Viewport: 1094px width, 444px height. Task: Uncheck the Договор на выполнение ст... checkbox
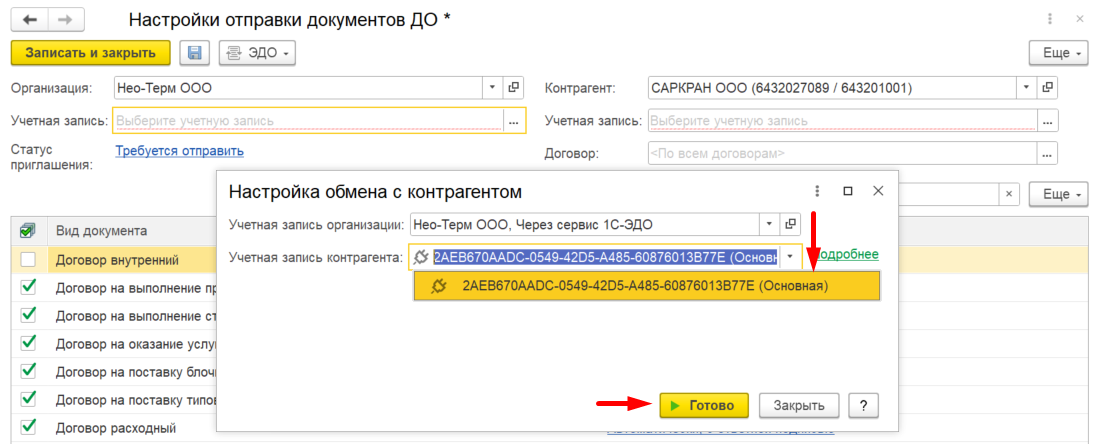[28, 315]
